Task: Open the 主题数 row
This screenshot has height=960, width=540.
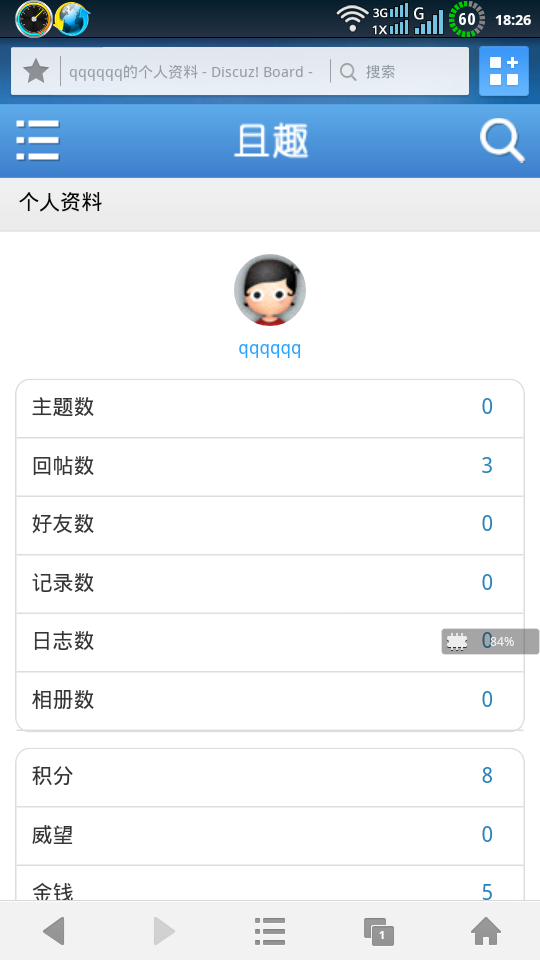Action: coord(270,408)
